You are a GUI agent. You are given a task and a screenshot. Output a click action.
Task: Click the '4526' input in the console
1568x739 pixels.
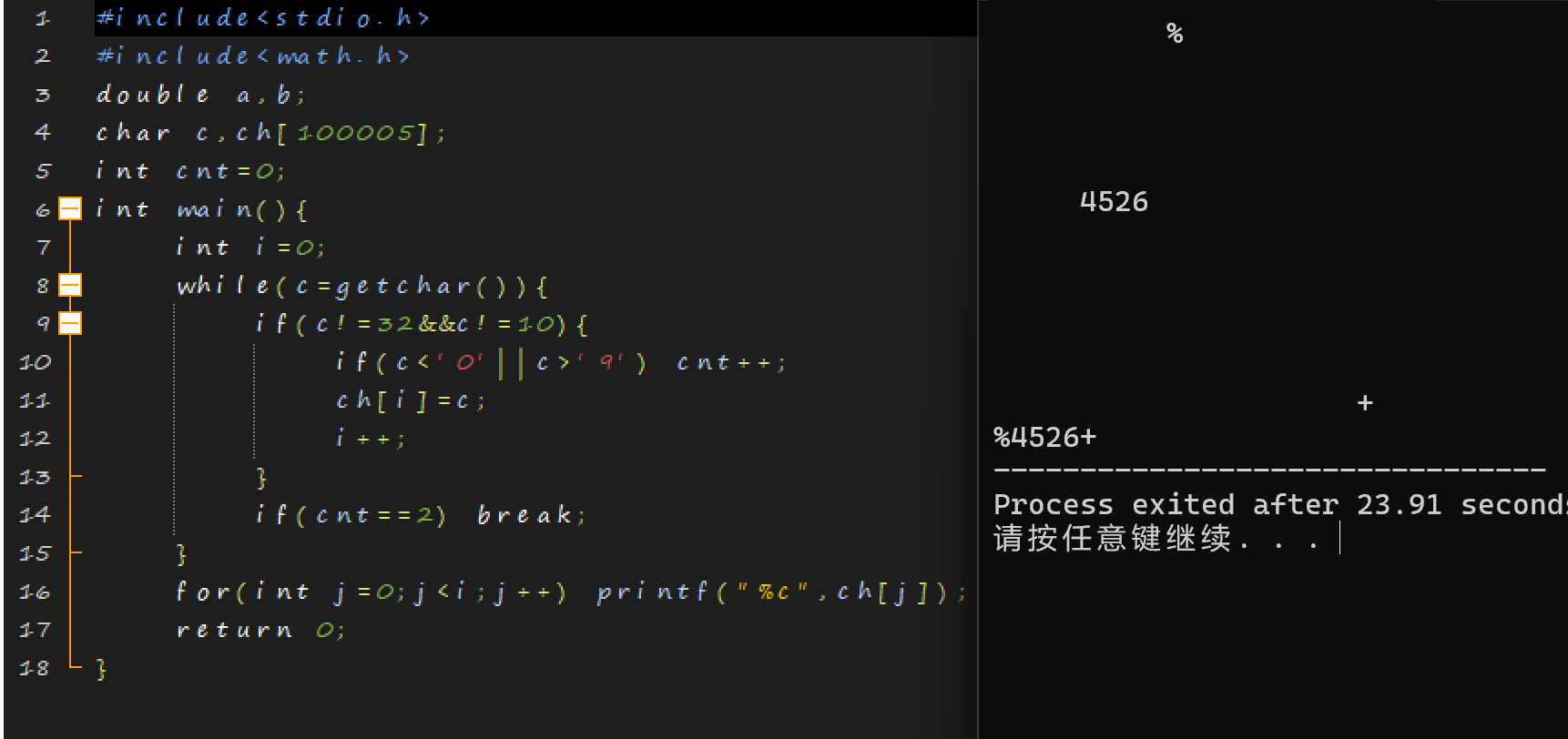click(x=1115, y=201)
